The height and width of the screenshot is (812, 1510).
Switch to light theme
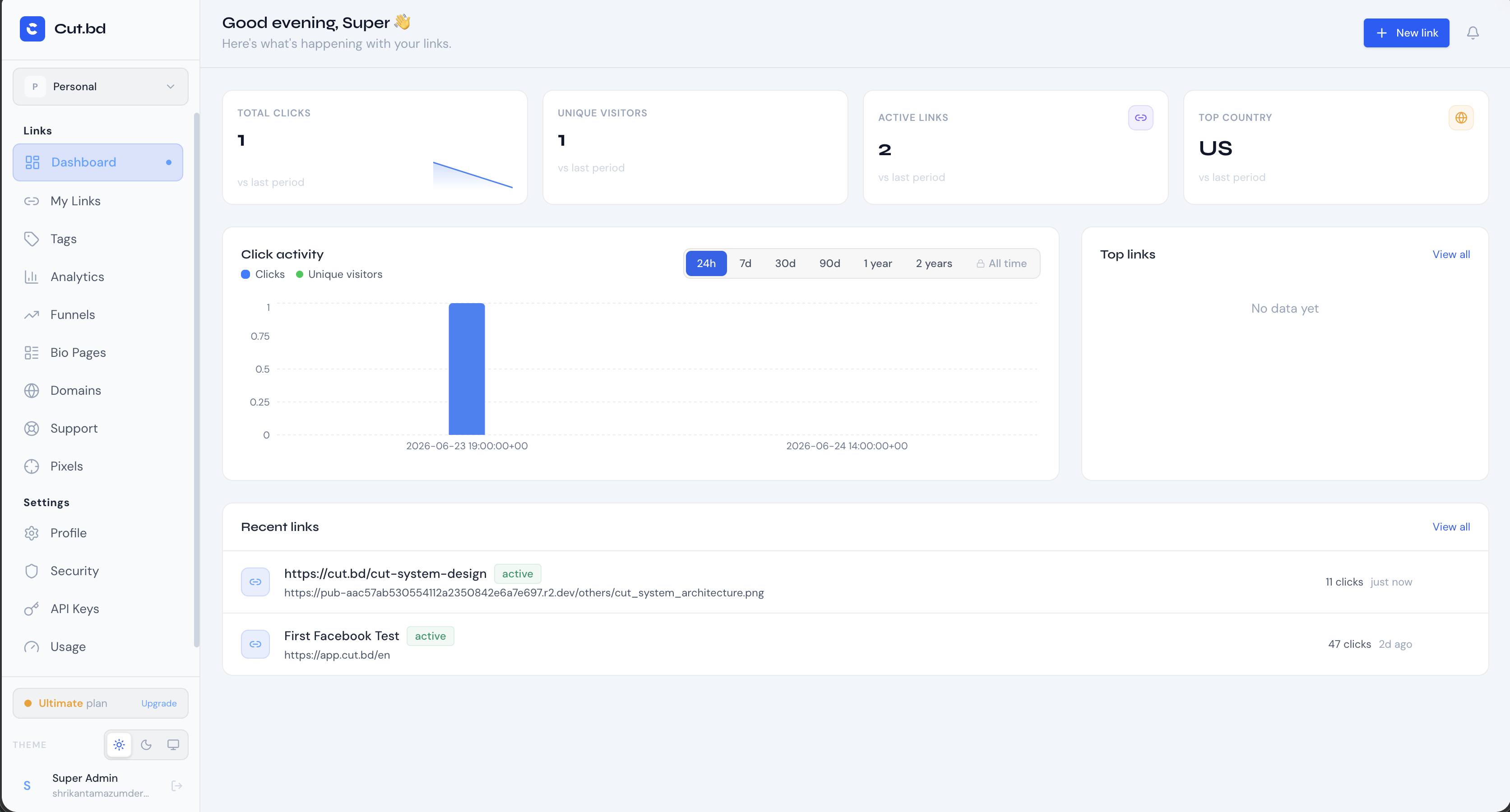(119, 745)
